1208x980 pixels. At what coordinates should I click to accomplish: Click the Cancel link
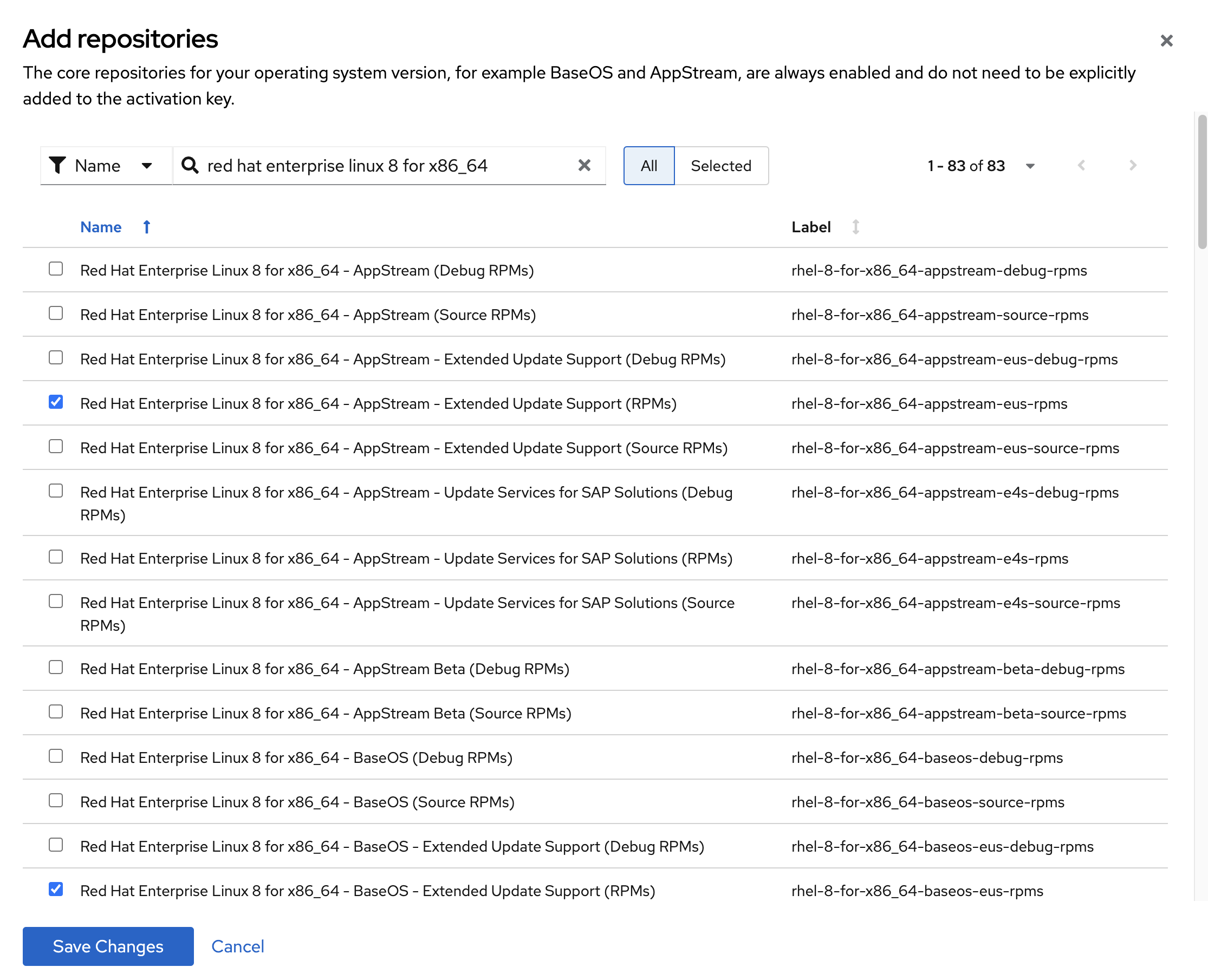click(x=238, y=946)
